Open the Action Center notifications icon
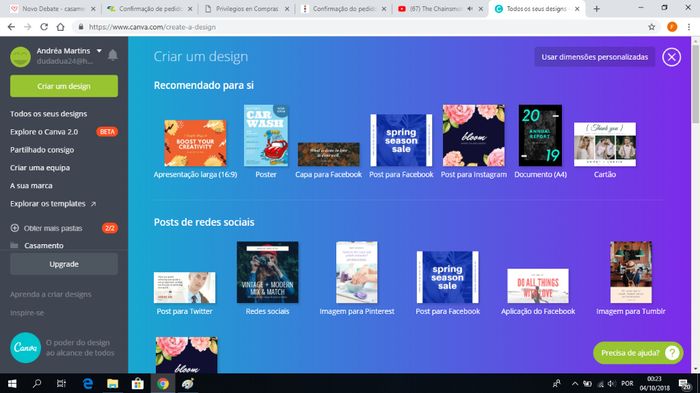Image resolution: width=700 pixels, height=393 pixels. click(x=685, y=384)
